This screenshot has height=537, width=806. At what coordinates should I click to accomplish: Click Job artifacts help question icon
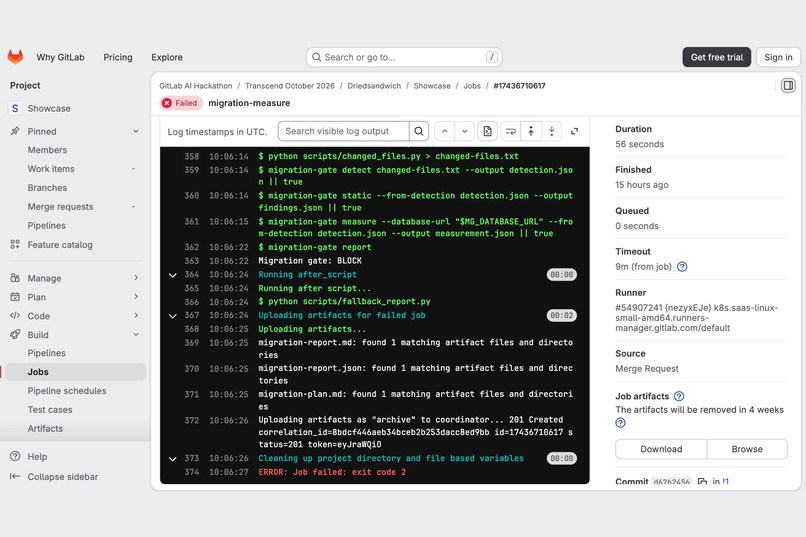679,396
